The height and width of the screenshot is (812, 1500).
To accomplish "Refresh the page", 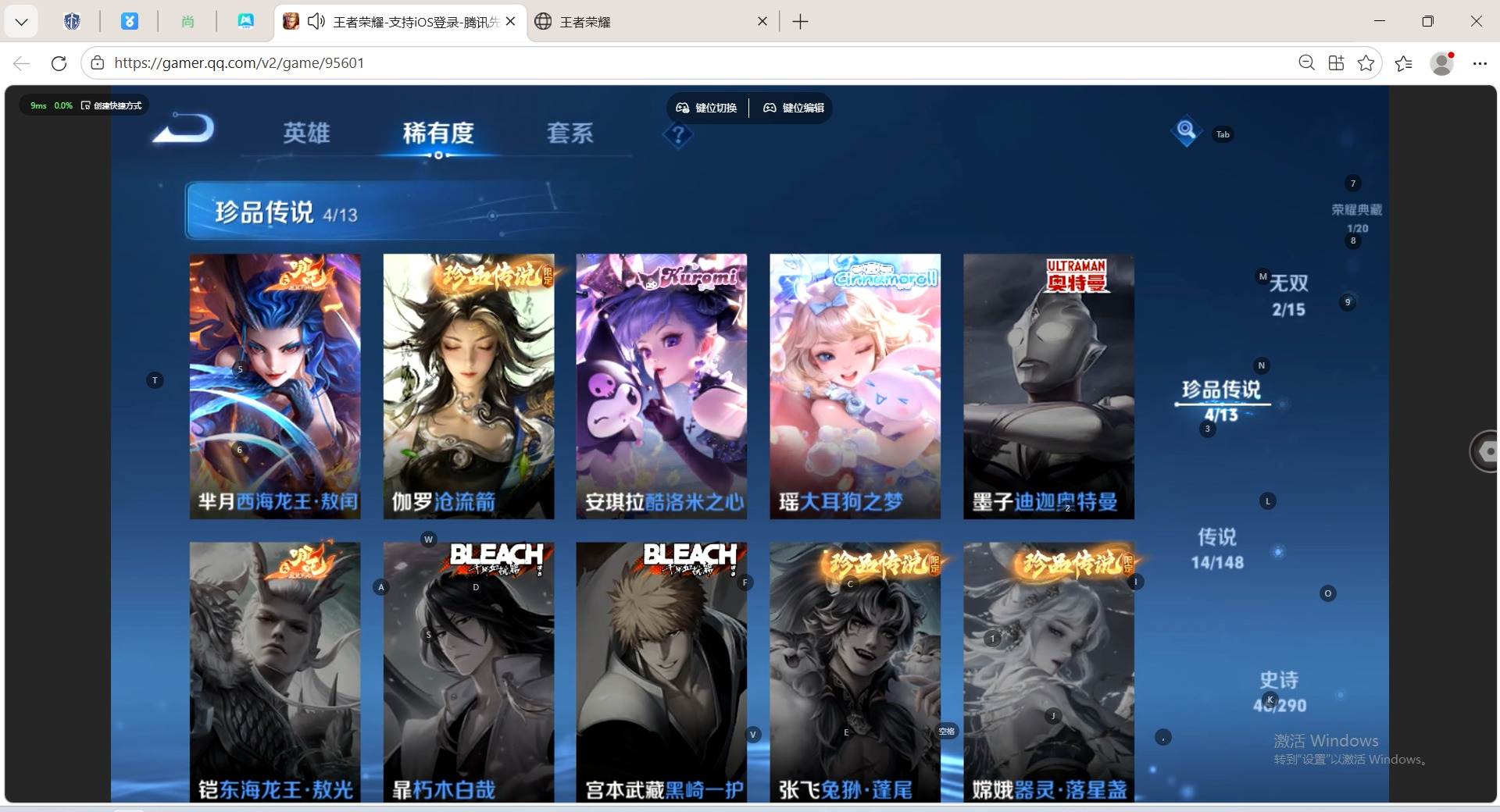I will [59, 63].
